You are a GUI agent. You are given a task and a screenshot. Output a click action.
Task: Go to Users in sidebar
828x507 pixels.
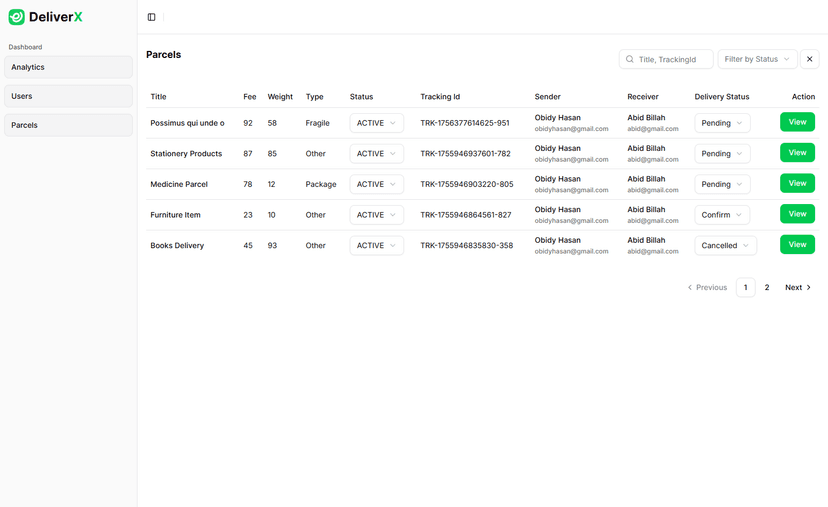coord(68,96)
